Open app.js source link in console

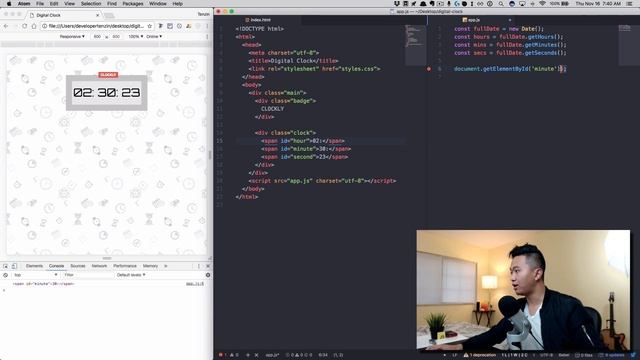tap(195, 284)
